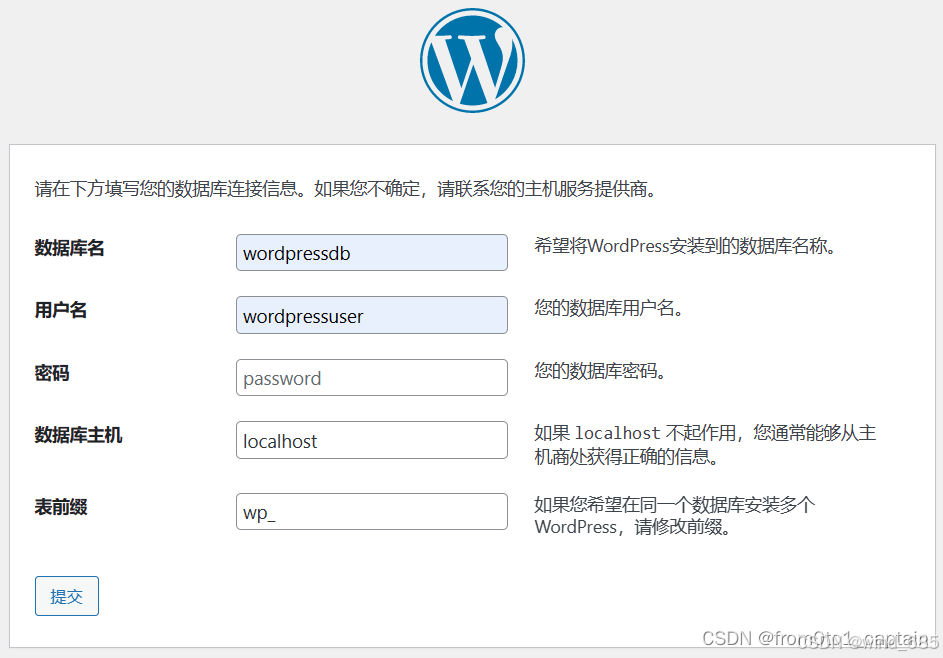Select the 密码 label
This screenshot has height=658, width=943.
tap(52, 373)
